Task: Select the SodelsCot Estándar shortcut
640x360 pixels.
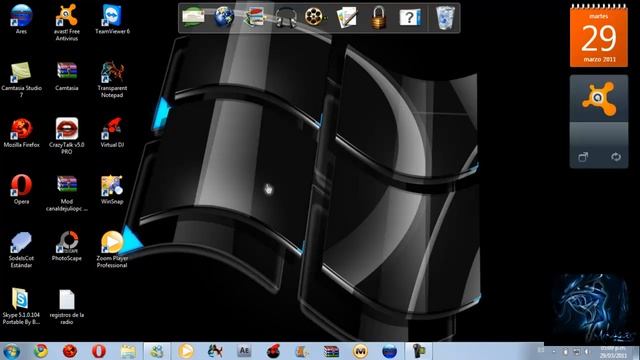Action: [21, 250]
